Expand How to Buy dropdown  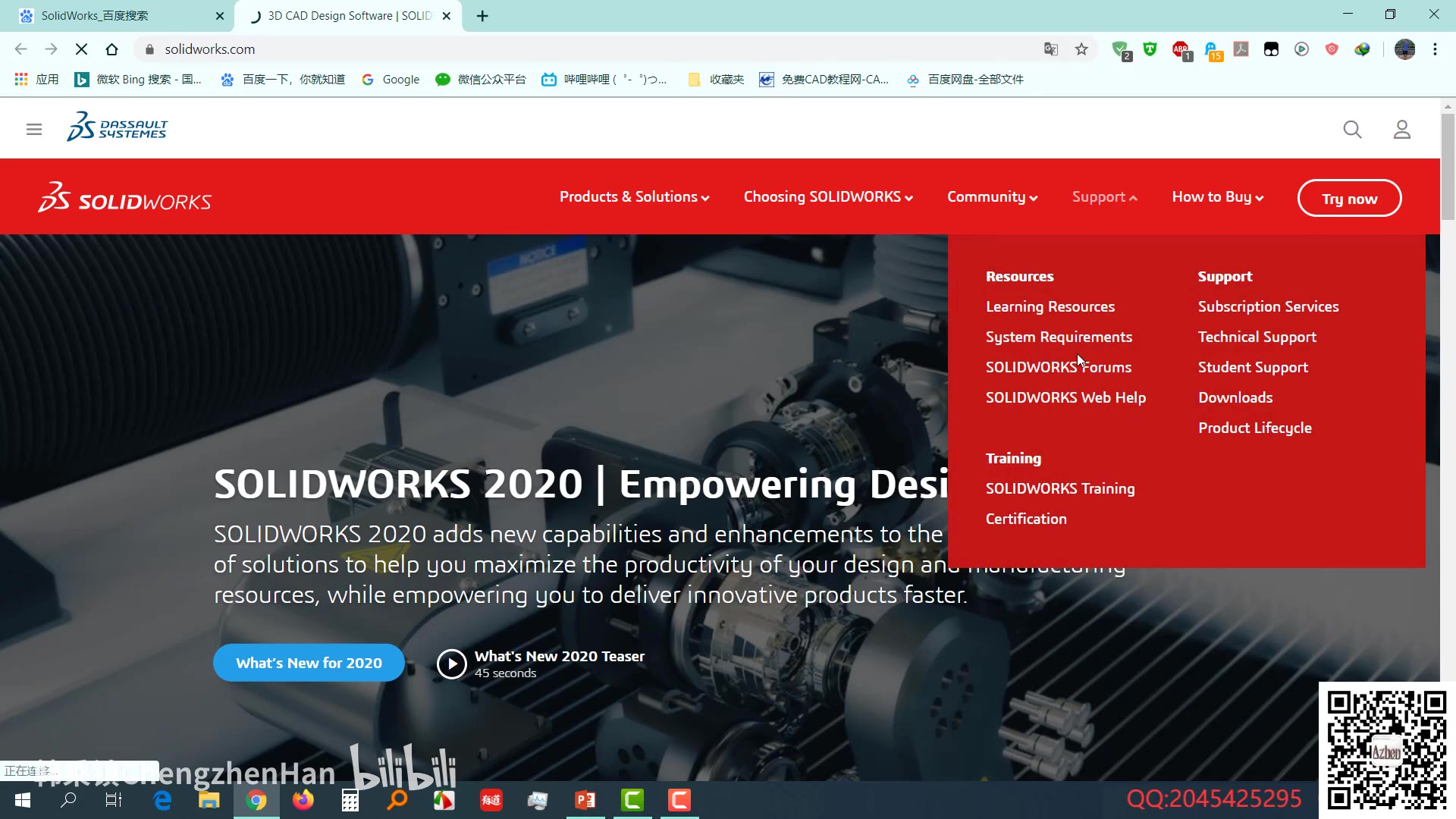[x=1218, y=197]
